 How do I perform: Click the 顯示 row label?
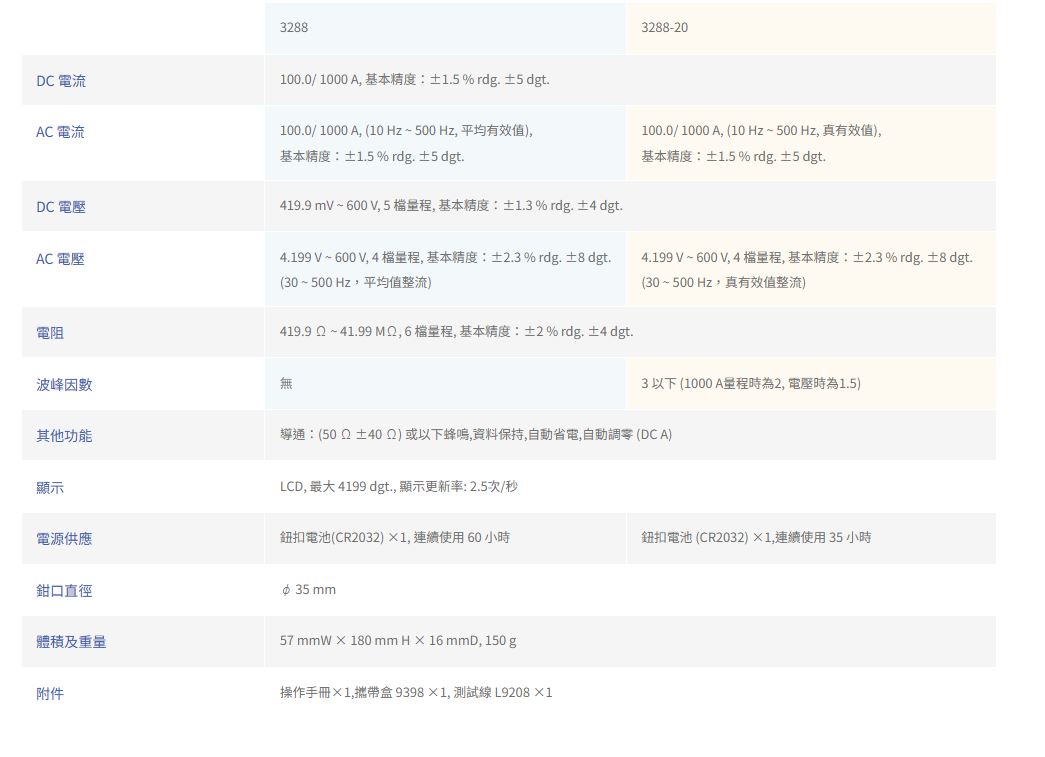pyautogui.click(x=50, y=488)
